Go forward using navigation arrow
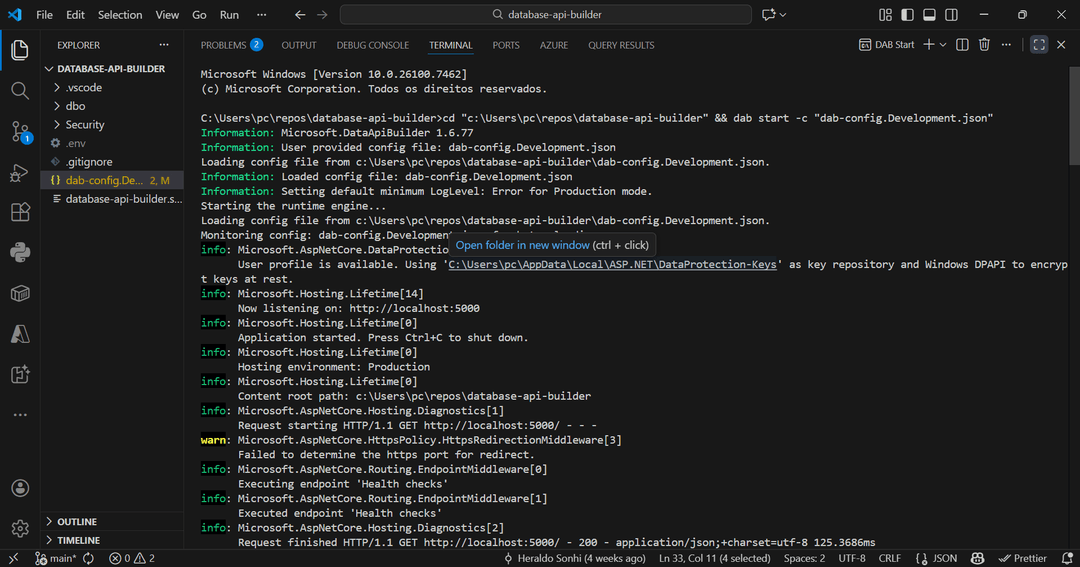The width and height of the screenshot is (1080, 567). (322, 14)
